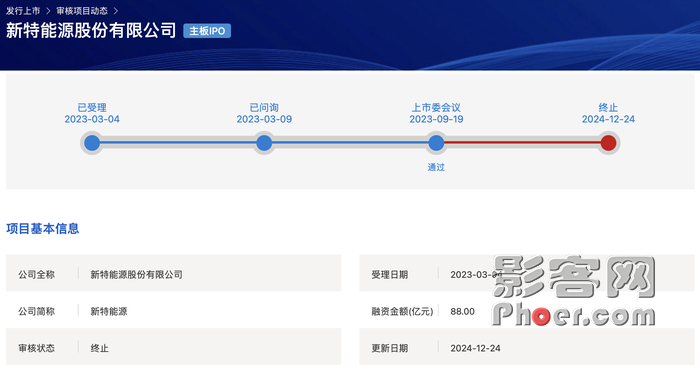Click the 主板IPO badge
Screen dimensions: 700x371
[207, 31]
